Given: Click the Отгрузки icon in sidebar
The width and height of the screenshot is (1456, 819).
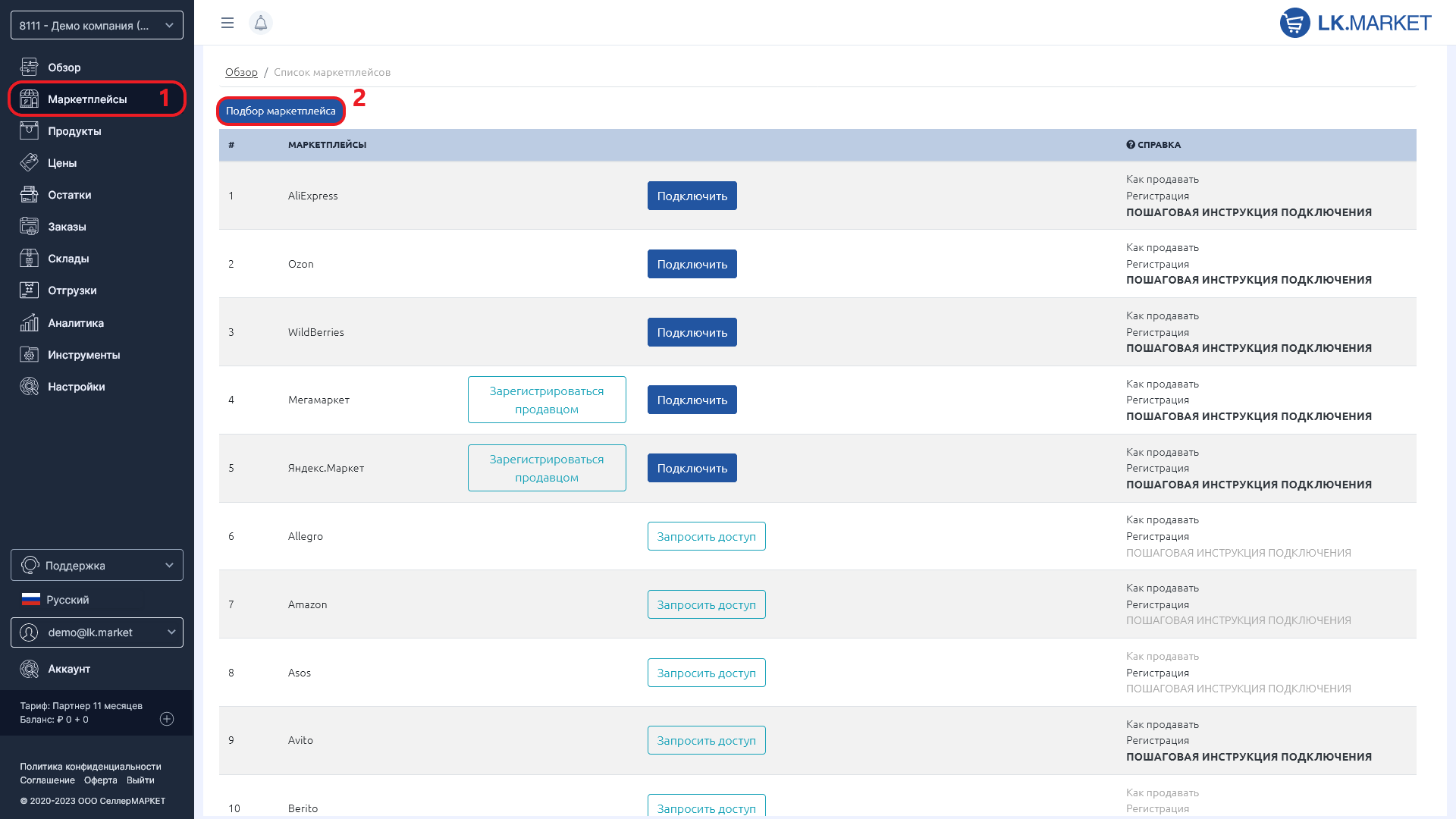Looking at the screenshot, I should click(x=29, y=290).
